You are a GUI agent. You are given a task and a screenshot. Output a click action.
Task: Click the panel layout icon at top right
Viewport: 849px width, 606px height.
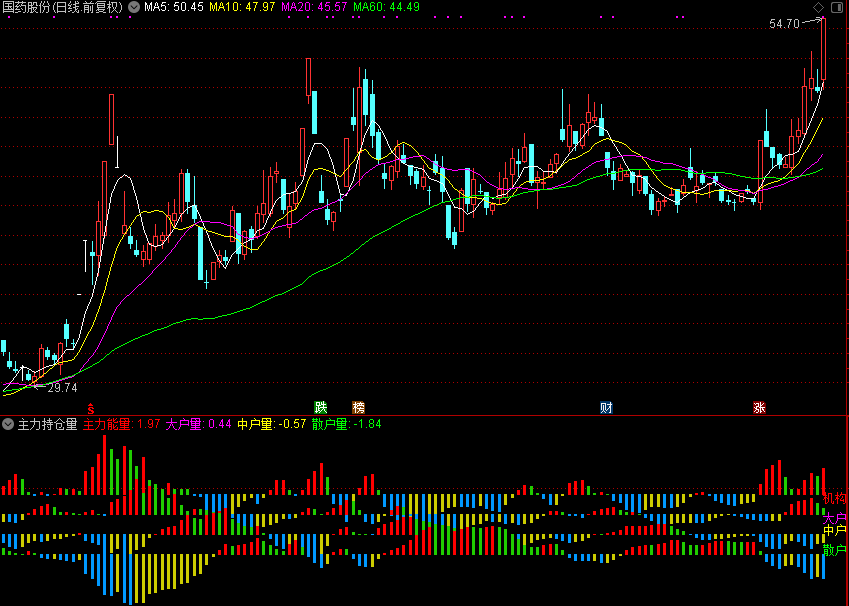pos(837,8)
